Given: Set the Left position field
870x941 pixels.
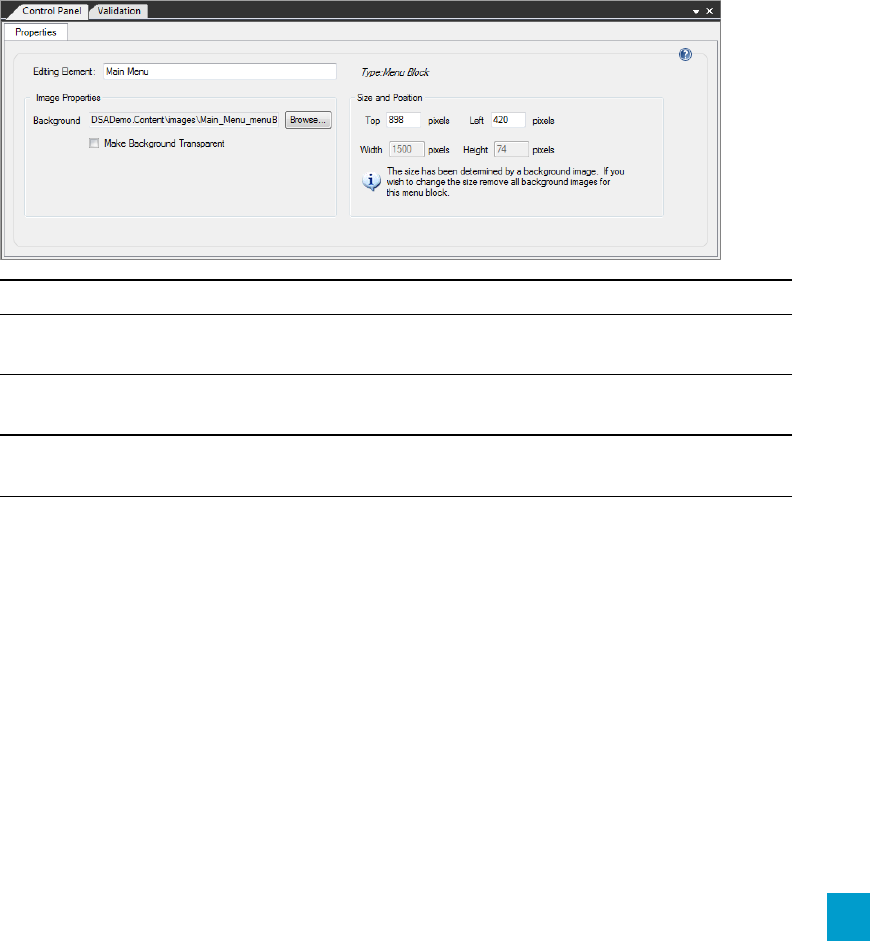Looking at the screenshot, I should coord(508,120).
